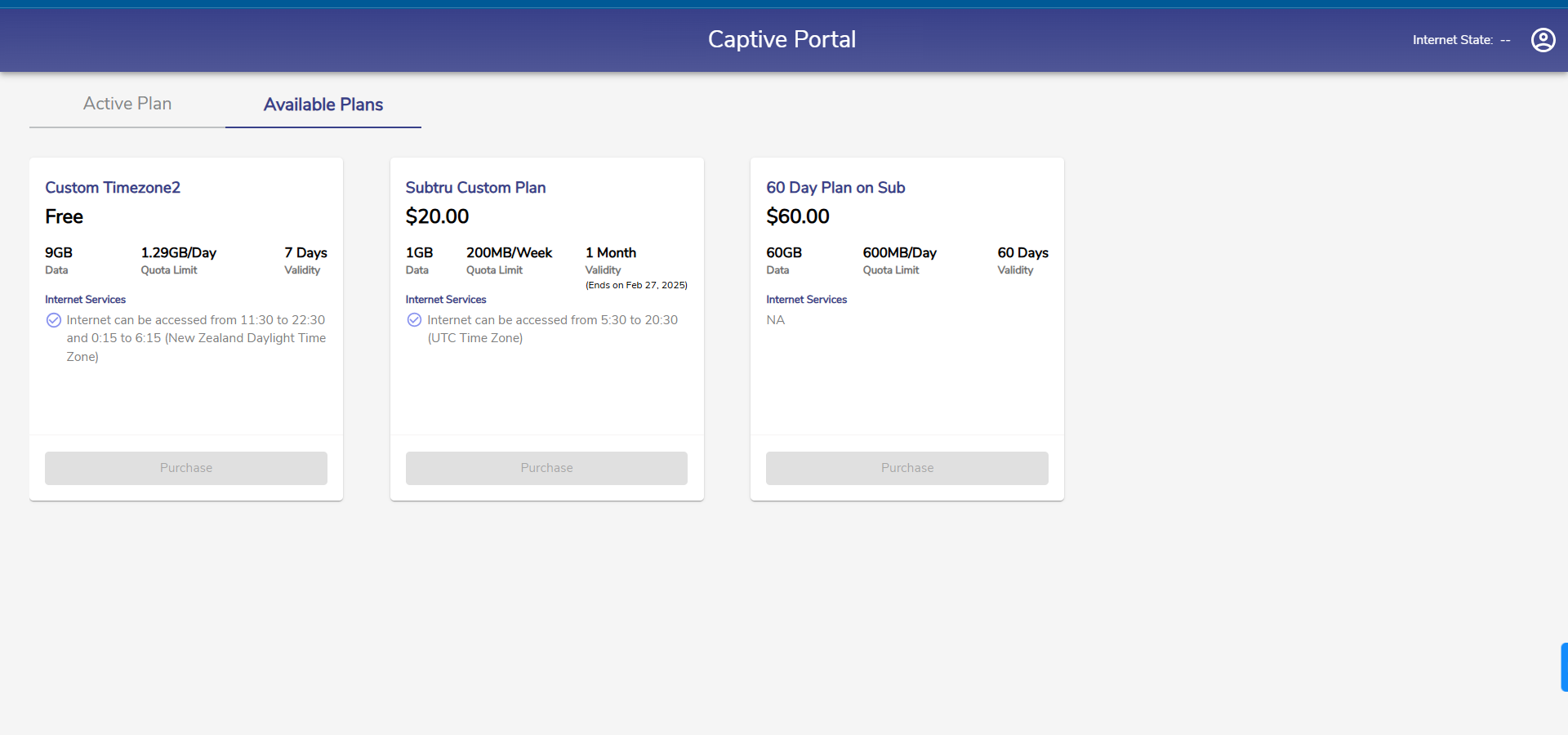Click the 60 Day Plan on Sub title
This screenshot has height=735, width=1568.
[x=835, y=188]
